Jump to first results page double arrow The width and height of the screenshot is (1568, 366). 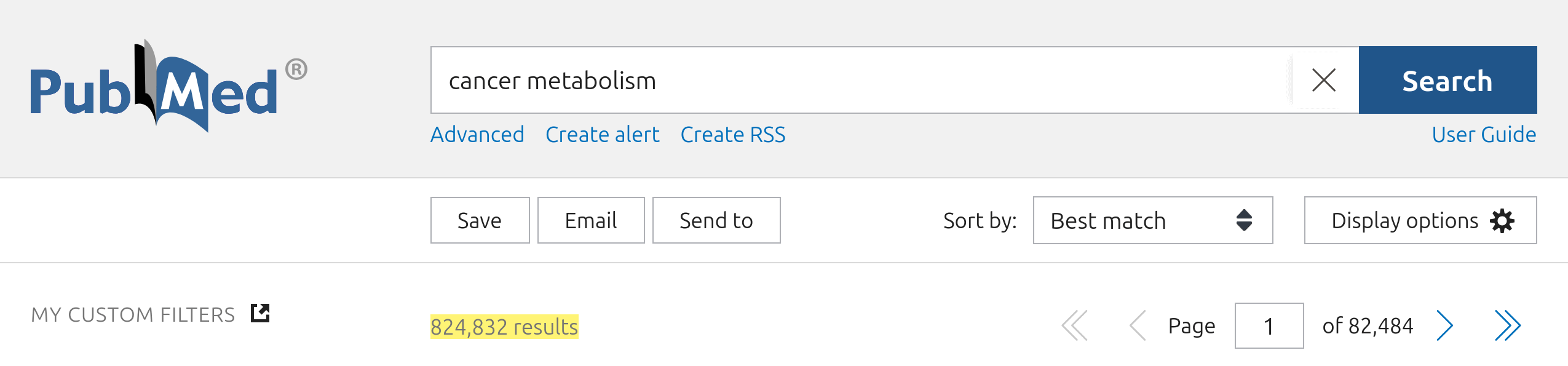tap(1075, 325)
